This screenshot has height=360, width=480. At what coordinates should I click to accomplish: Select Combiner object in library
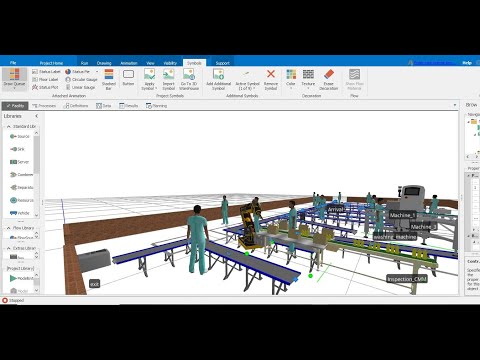click(21, 174)
